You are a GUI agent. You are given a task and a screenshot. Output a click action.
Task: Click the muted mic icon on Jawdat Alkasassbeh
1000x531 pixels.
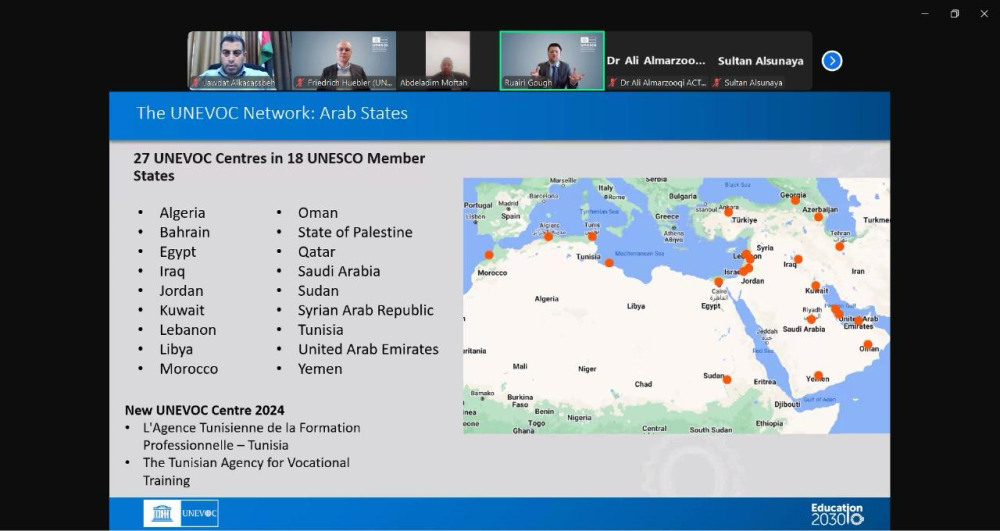click(196, 83)
